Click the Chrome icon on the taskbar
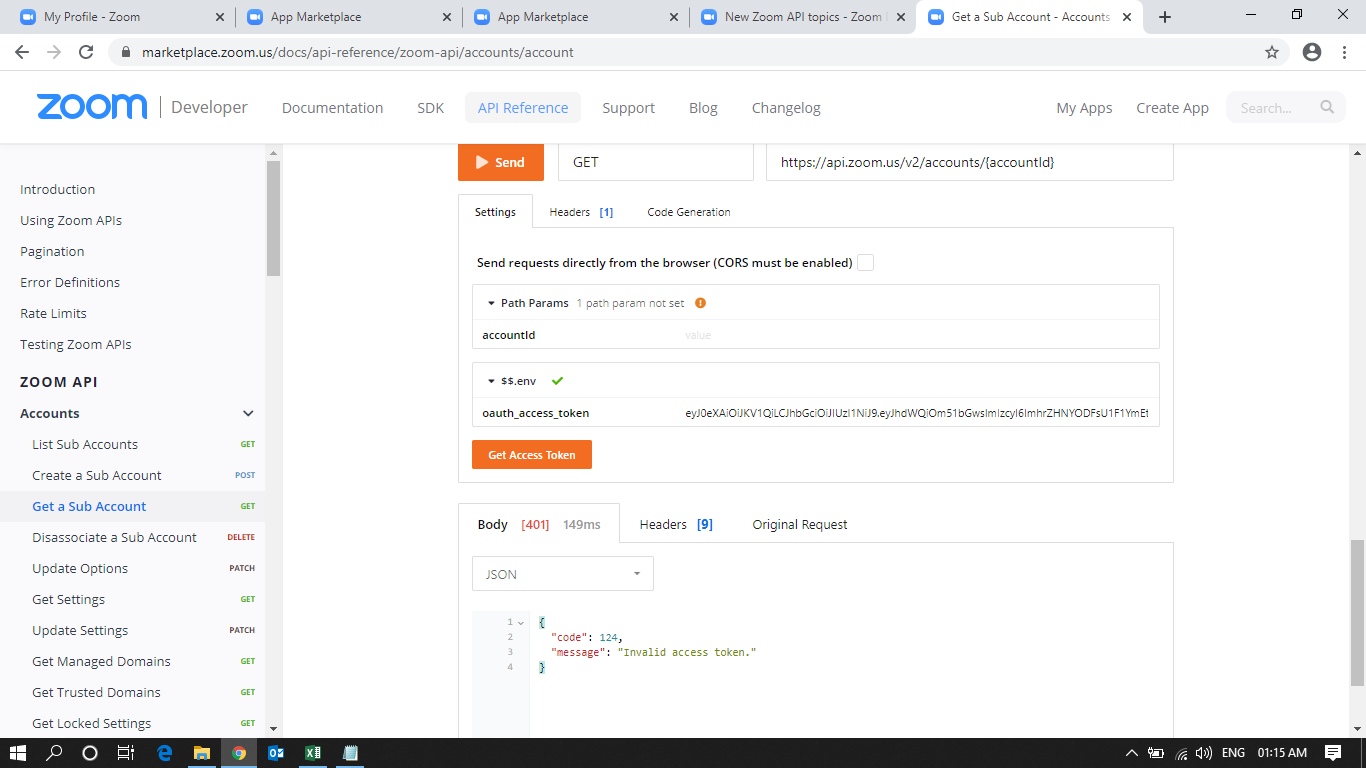 tap(239, 753)
